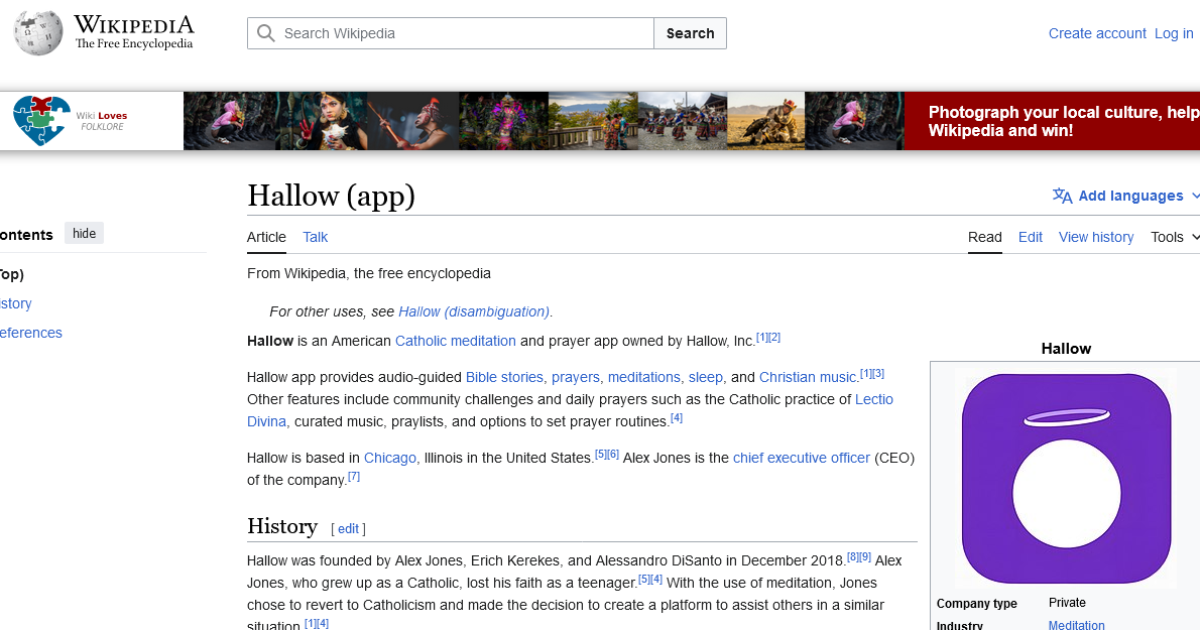Select the Edit tab

click(1030, 237)
